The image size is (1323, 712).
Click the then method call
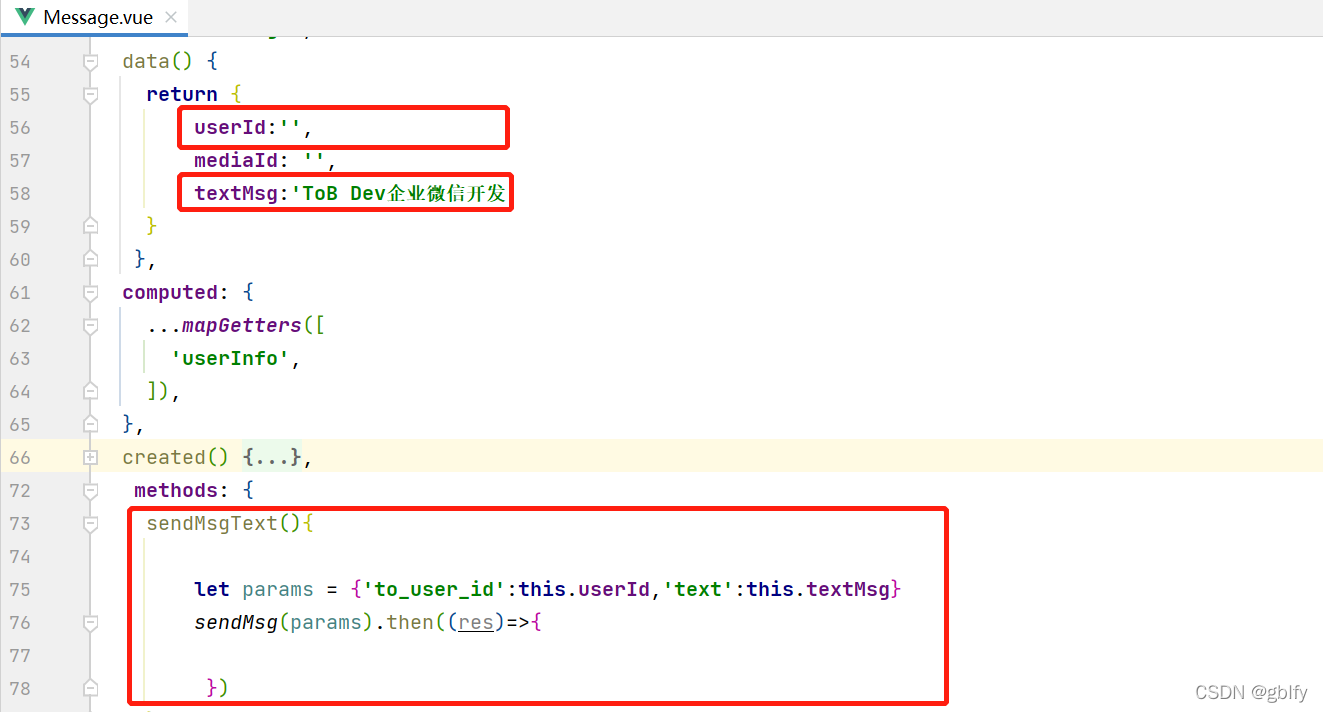tap(411, 623)
